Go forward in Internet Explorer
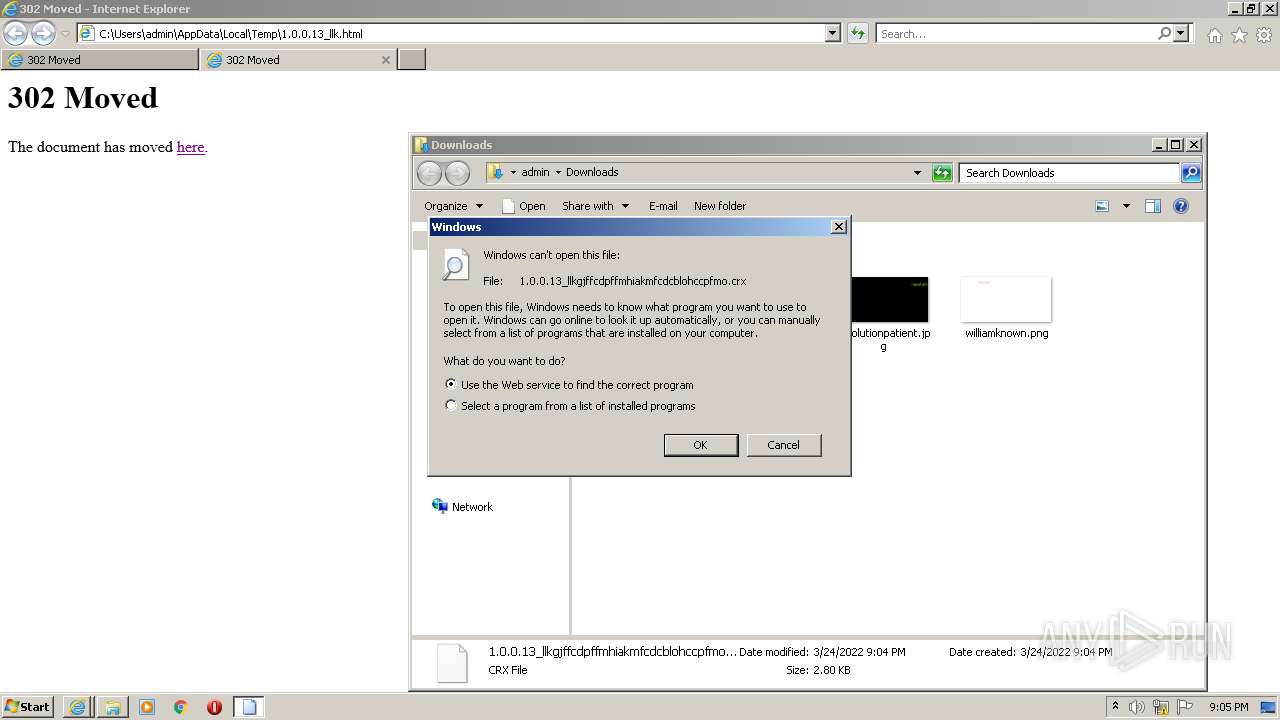The height and width of the screenshot is (720, 1280). (43, 34)
